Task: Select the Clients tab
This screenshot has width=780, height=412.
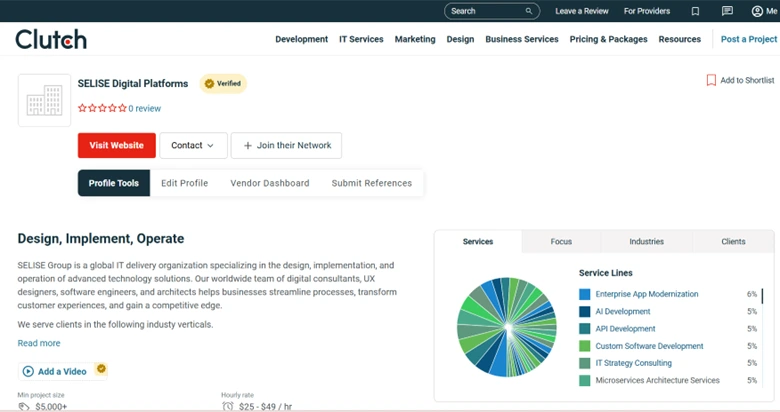Action: click(x=733, y=242)
